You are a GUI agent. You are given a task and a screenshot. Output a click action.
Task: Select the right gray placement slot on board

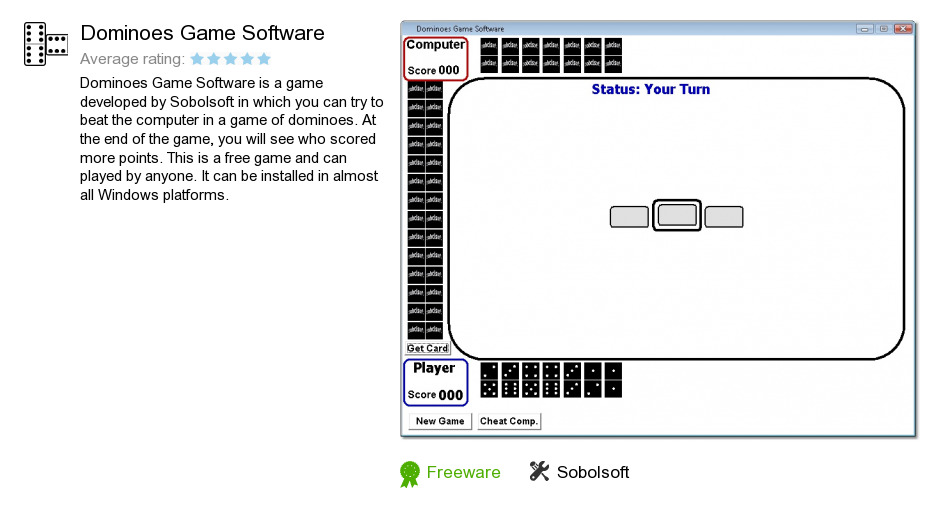point(724,217)
